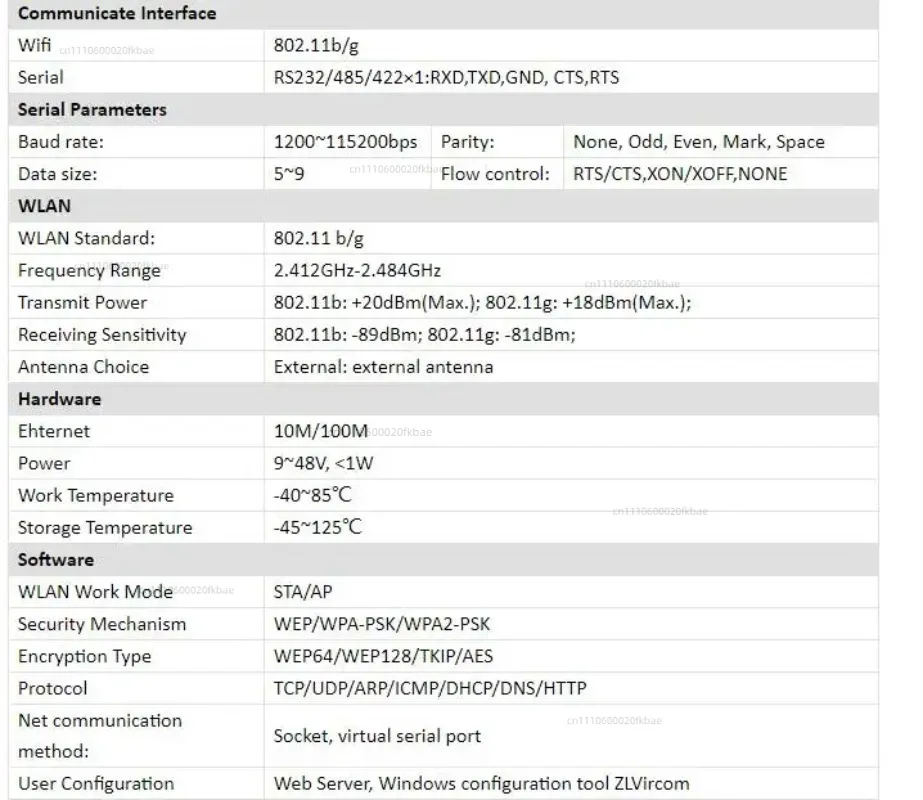Click the 'Hardware' section header
923x800 pixels.
coord(59,399)
